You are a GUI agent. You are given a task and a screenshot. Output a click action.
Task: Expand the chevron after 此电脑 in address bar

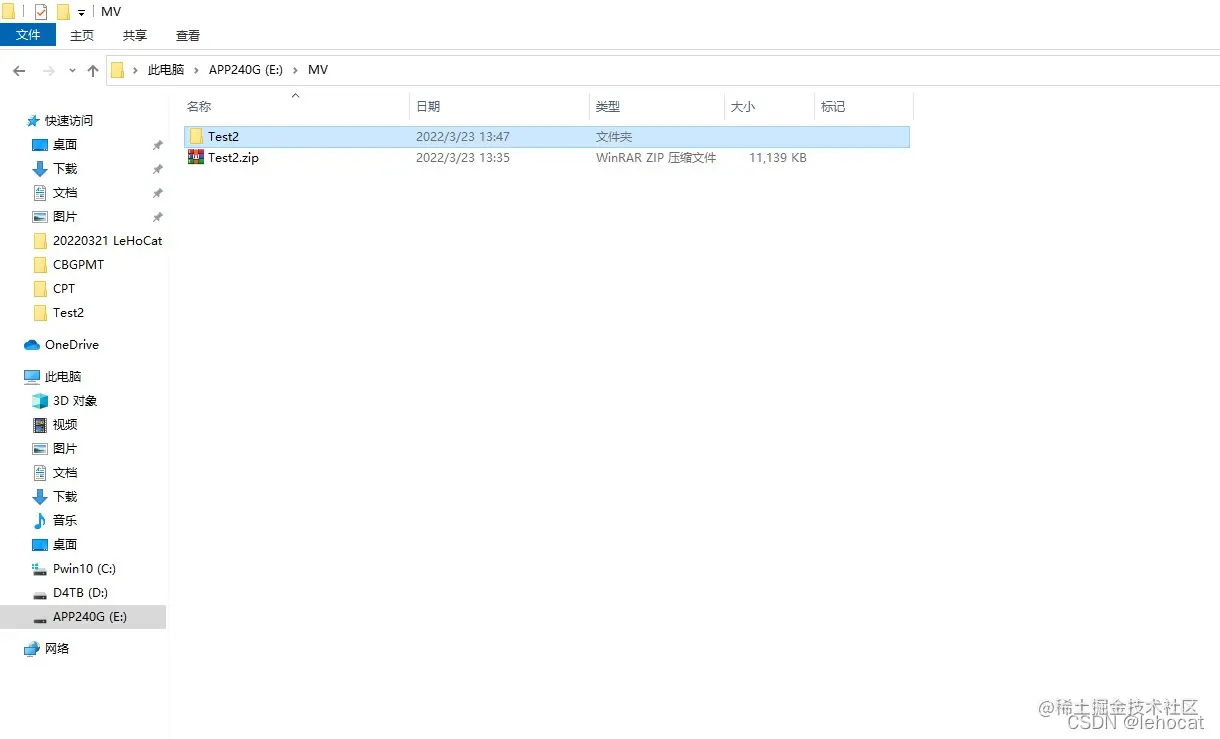(196, 70)
